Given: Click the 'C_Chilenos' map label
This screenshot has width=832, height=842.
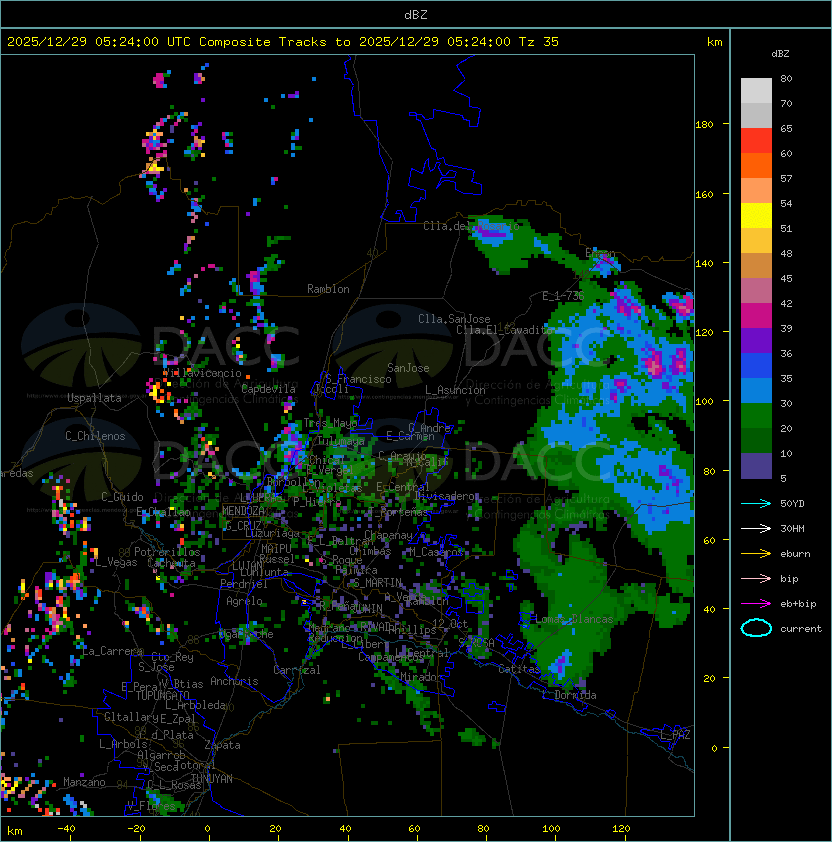Looking at the screenshot, I should [95, 436].
